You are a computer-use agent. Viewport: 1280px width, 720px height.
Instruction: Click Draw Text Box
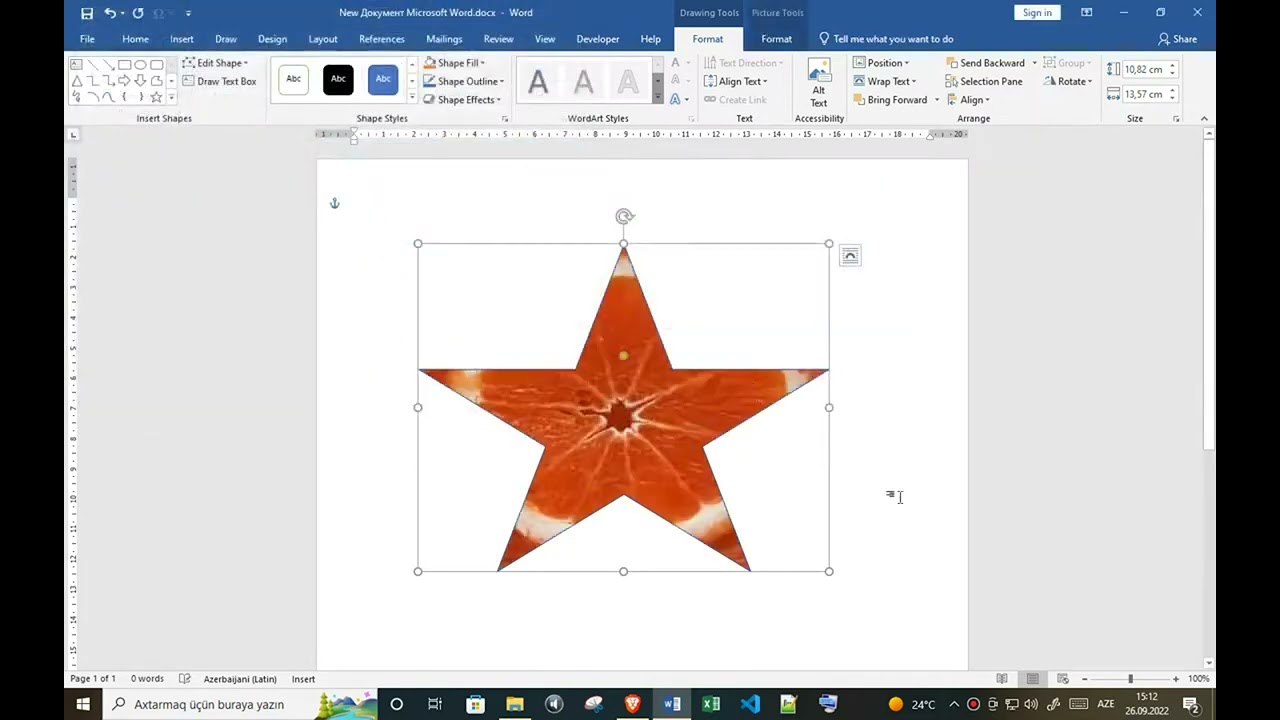click(x=219, y=81)
